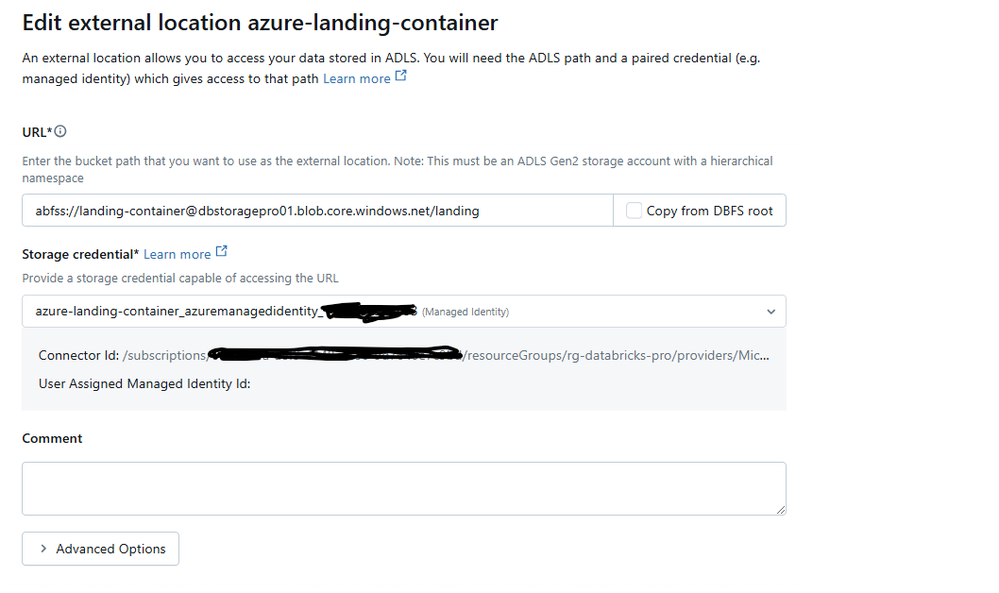Screen dimensions: 999x593
Task: Focus the Comment text area
Action: (403, 488)
